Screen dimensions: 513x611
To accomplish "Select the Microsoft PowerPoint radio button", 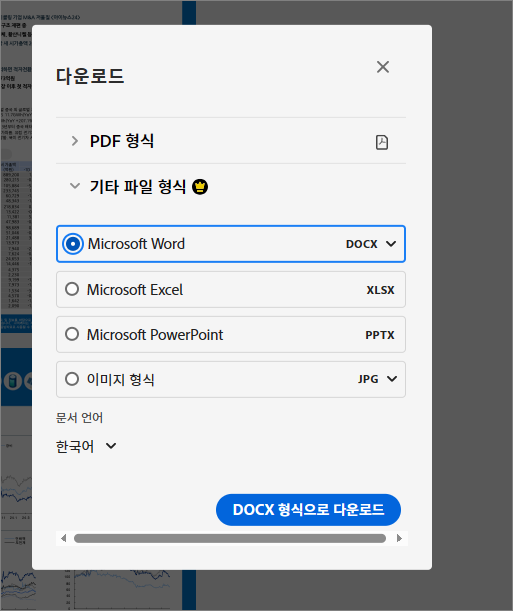I will pyautogui.click(x=72, y=334).
